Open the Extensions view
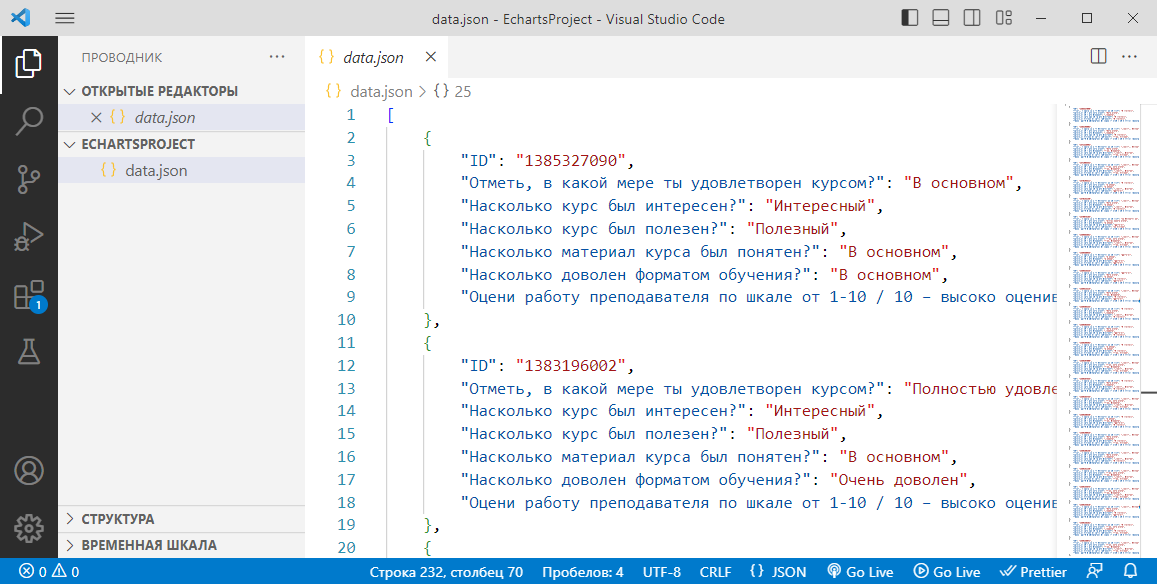This screenshot has height=584, width=1157. coord(29,296)
